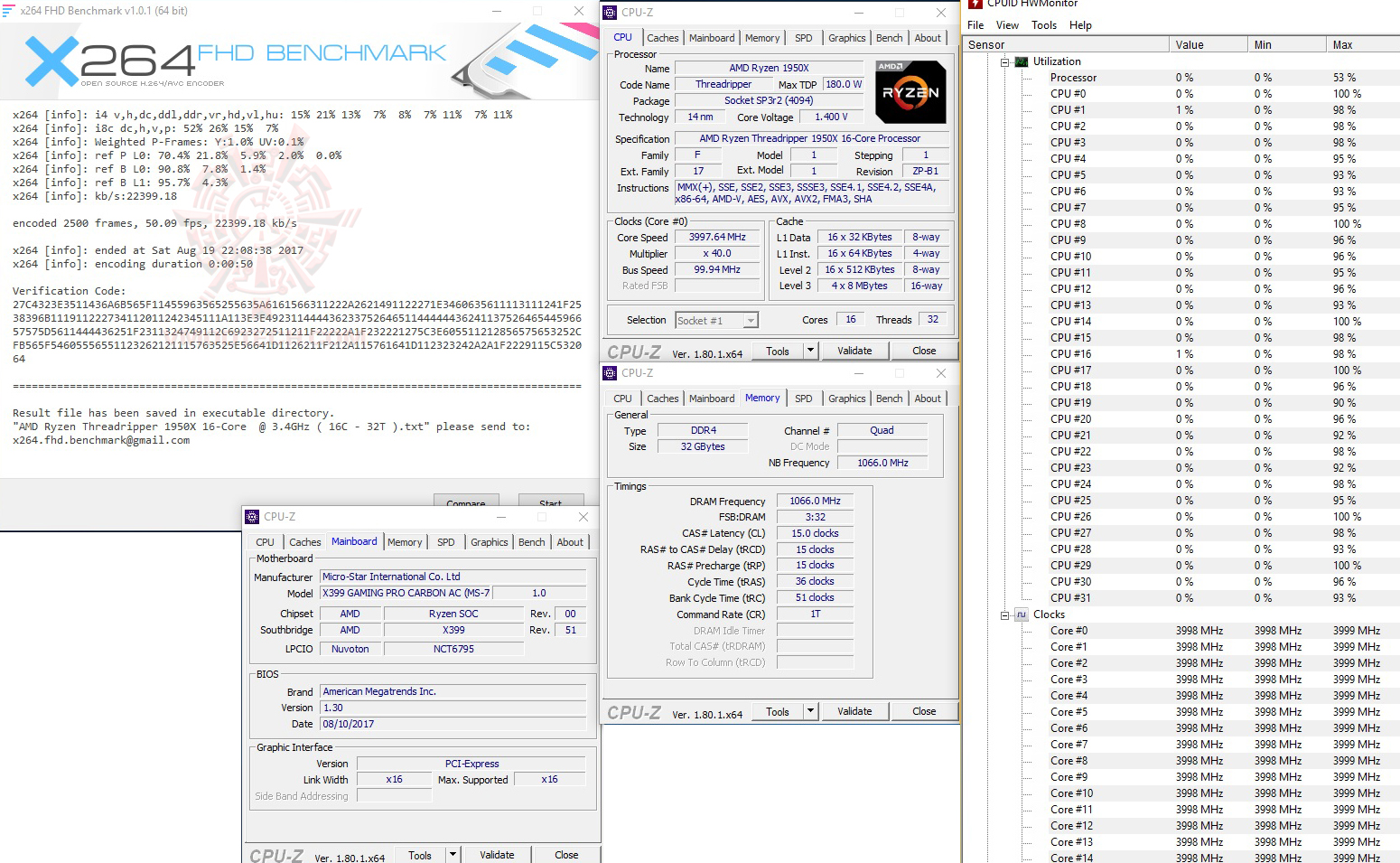Viewport: 1400px width, 863px height.
Task: Collapse the Clocks tree in HWMonitor
Action: tap(1005, 614)
